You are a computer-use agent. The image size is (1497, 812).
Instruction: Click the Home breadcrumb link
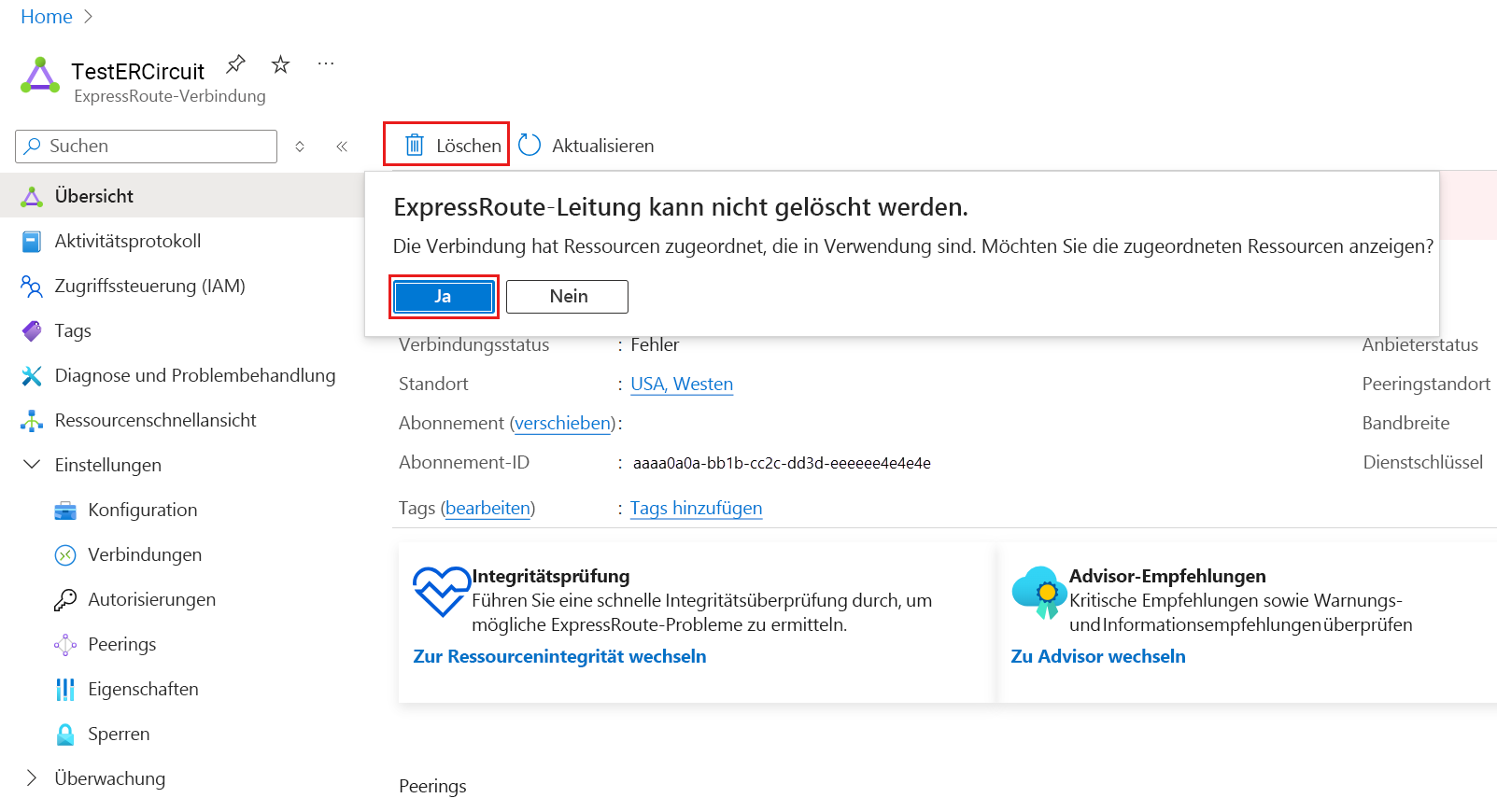tap(47, 17)
